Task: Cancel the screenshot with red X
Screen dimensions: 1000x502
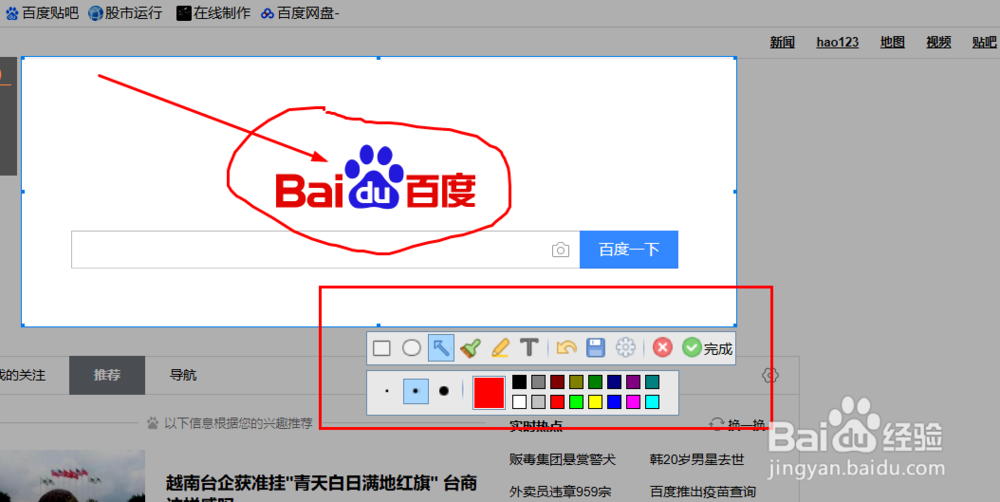Action: (663, 348)
